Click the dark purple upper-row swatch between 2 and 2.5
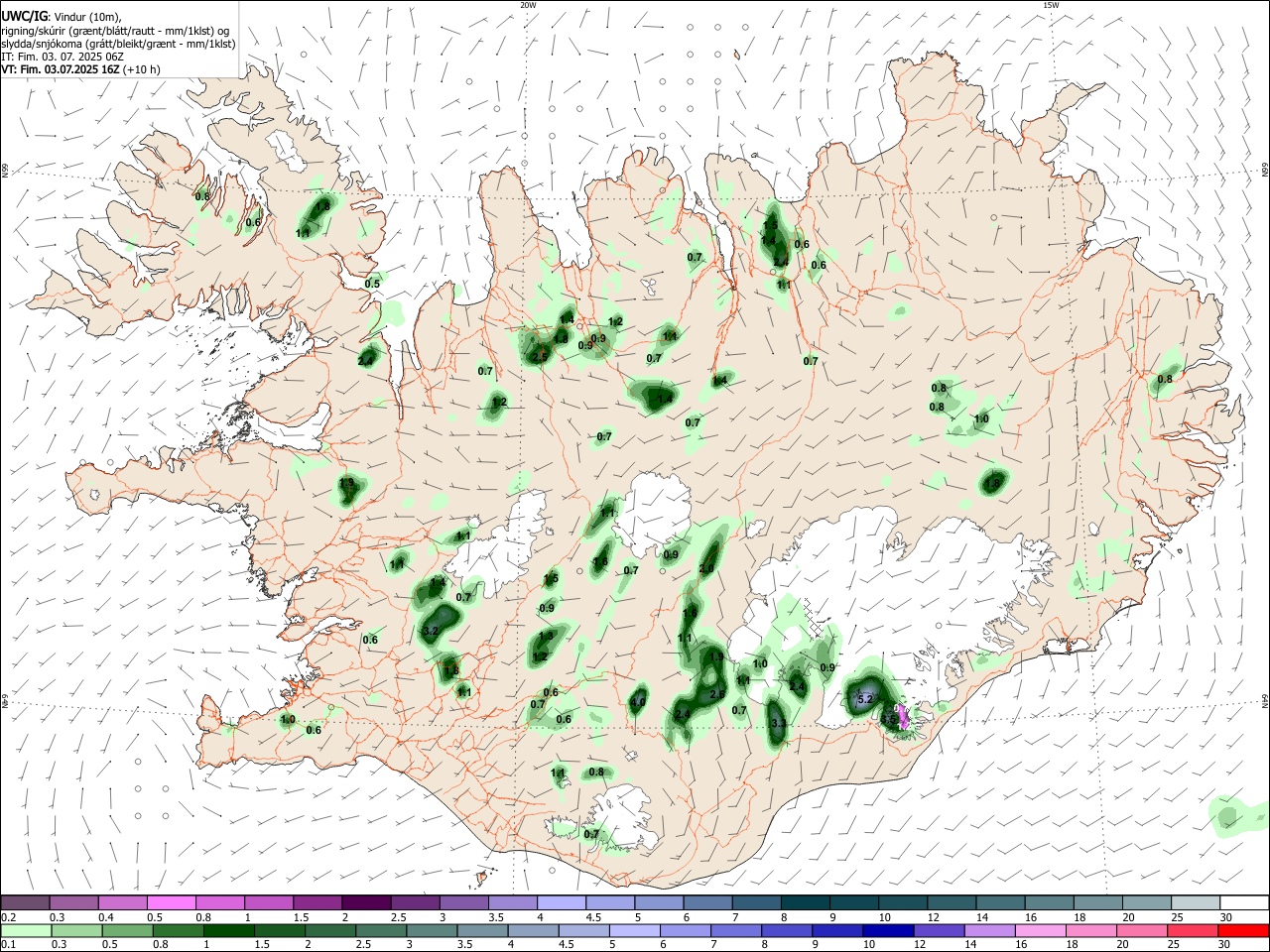The height and width of the screenshot is (952, 1270). click(x=366, y=902)
